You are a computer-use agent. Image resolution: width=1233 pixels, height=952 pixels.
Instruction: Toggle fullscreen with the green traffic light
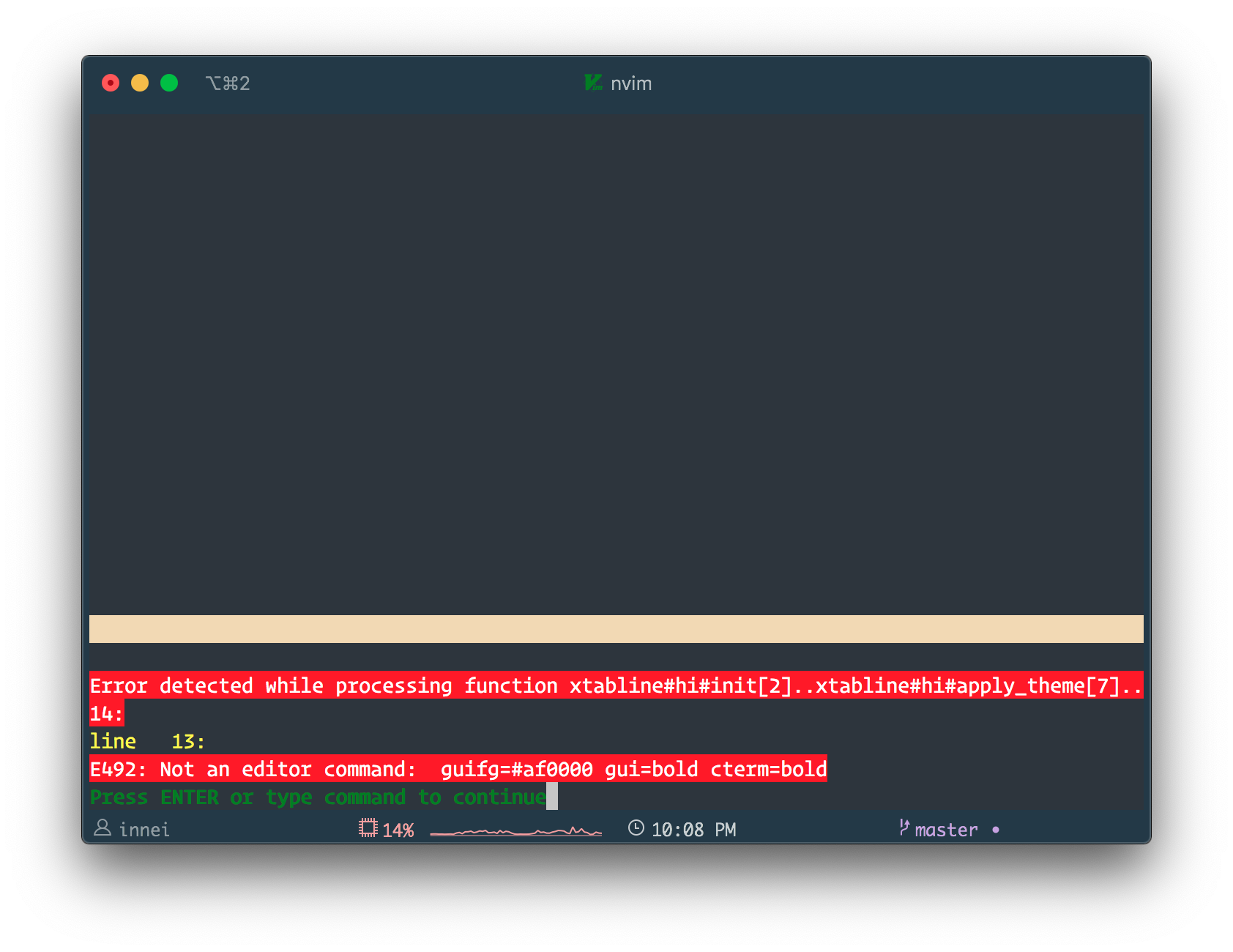coord(169,83)
